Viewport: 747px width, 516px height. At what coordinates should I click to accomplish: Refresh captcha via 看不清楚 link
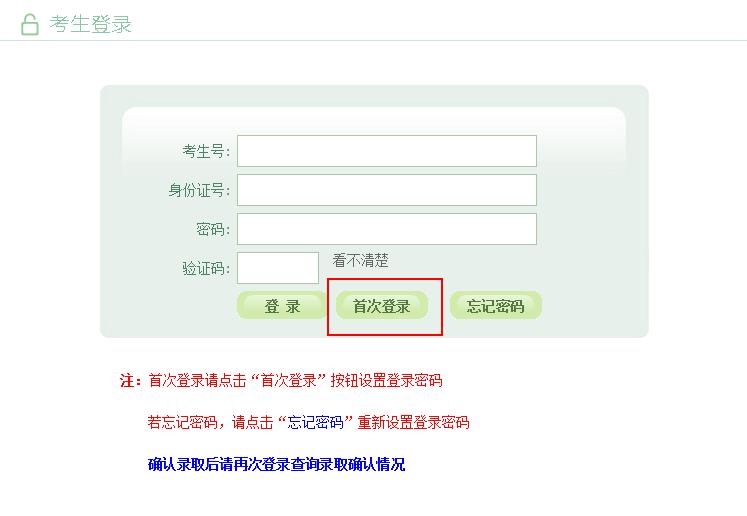361,260
